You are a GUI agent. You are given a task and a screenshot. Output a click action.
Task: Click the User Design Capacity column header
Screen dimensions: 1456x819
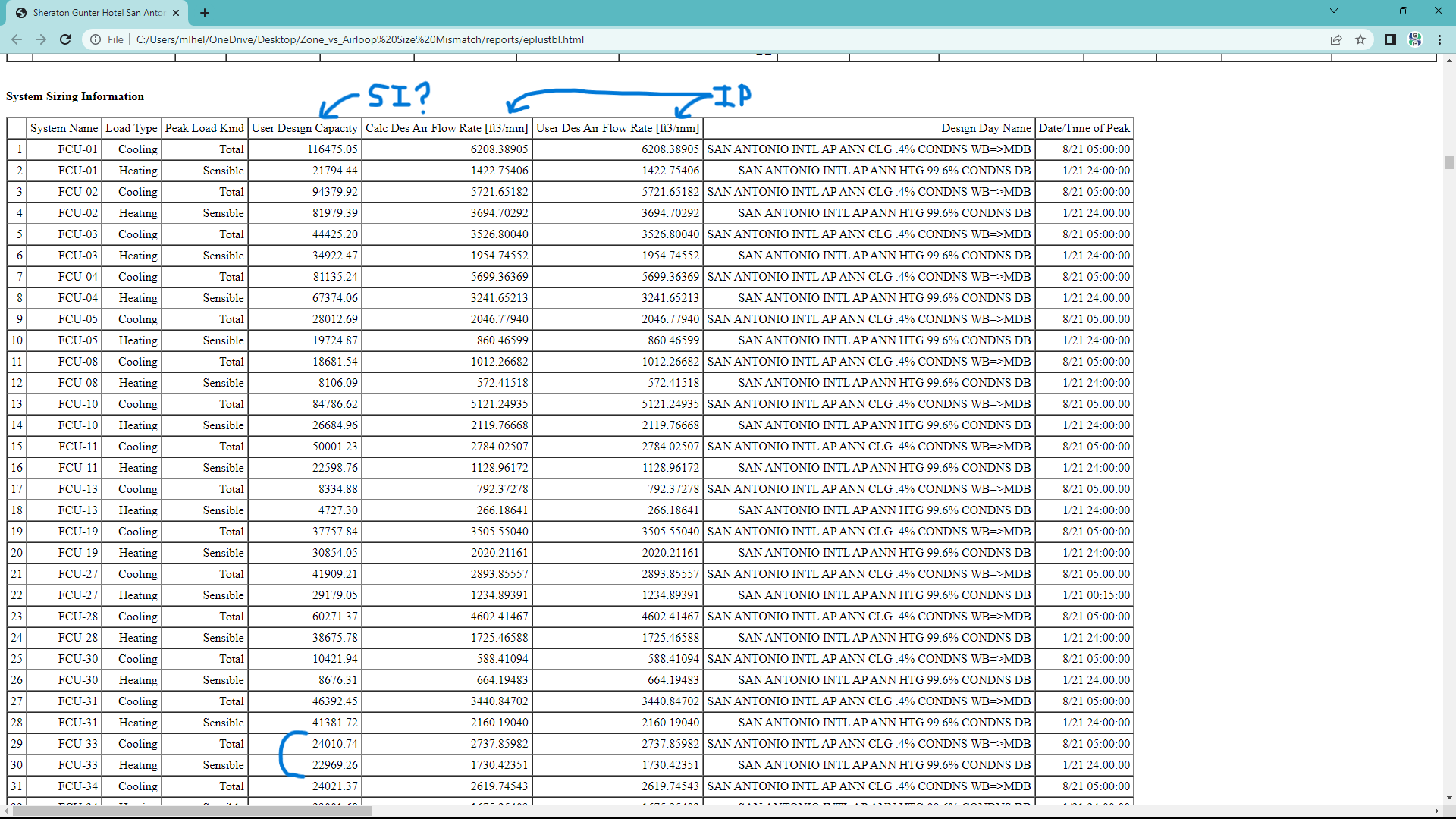[x=304, y=128]
